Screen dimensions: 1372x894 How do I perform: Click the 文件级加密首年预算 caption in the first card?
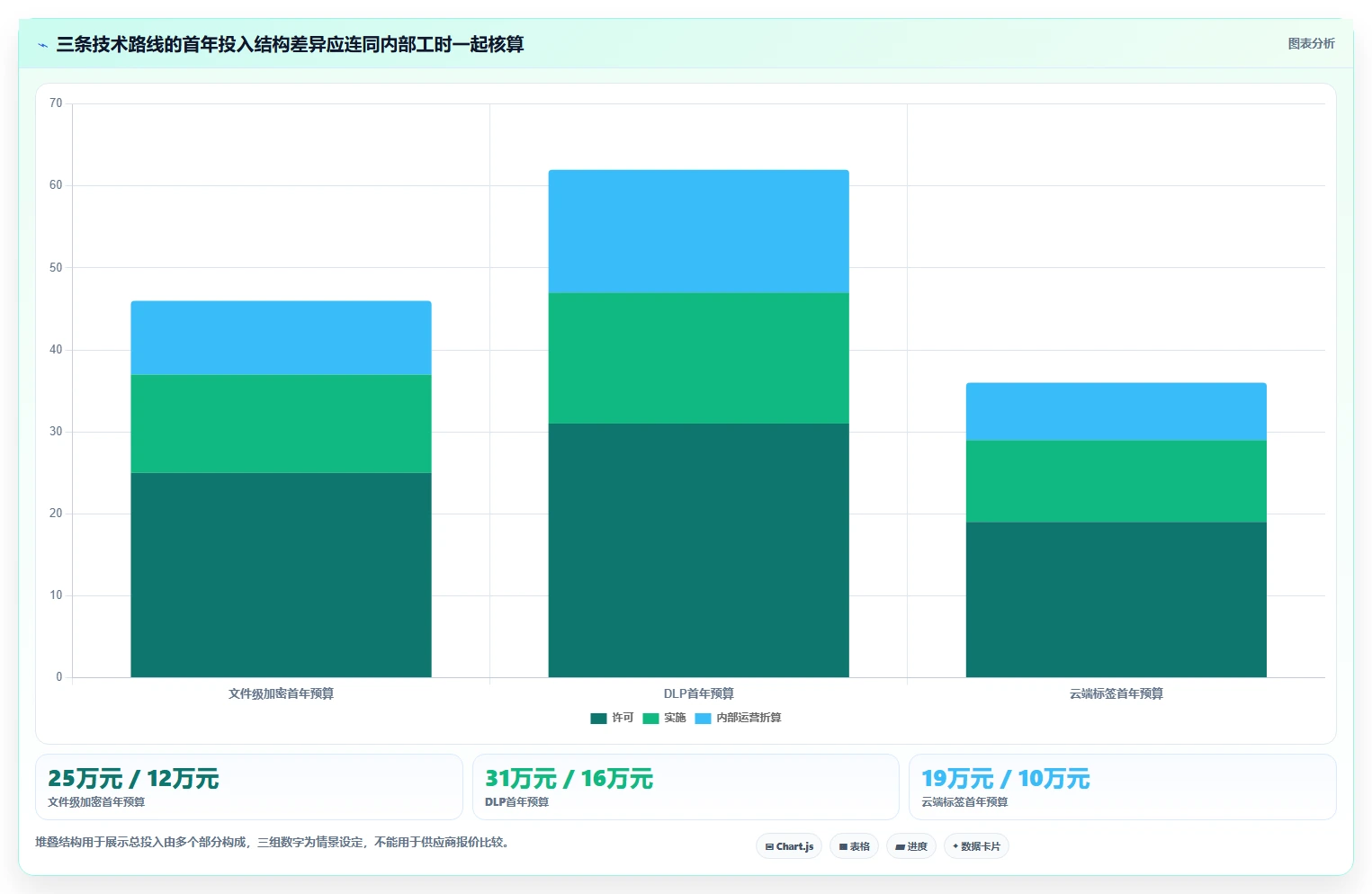tap(96, 802)
